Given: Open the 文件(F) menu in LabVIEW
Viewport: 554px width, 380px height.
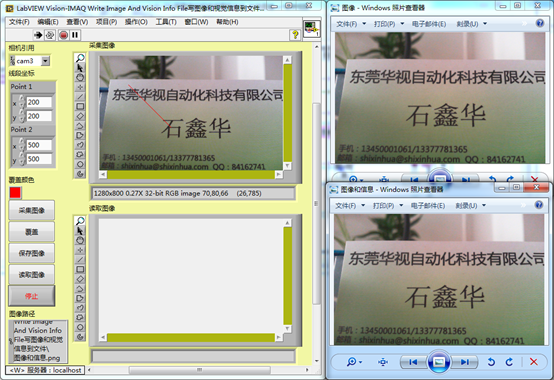Looking at the screenshot, I should [x=19, y=22].
